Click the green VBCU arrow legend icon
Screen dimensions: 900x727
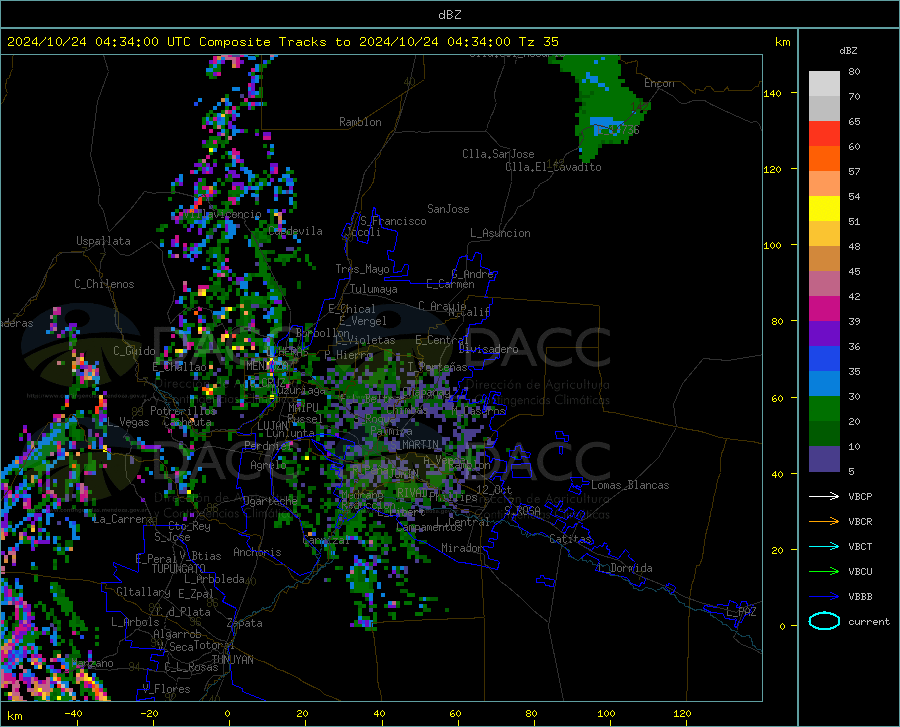tap(824, 572)
